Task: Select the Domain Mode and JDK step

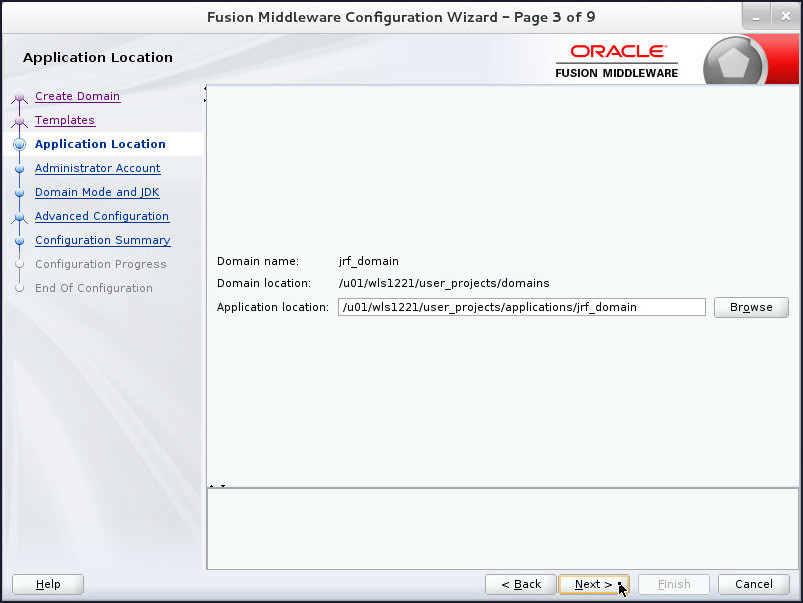Action: (x=96, y=192)
